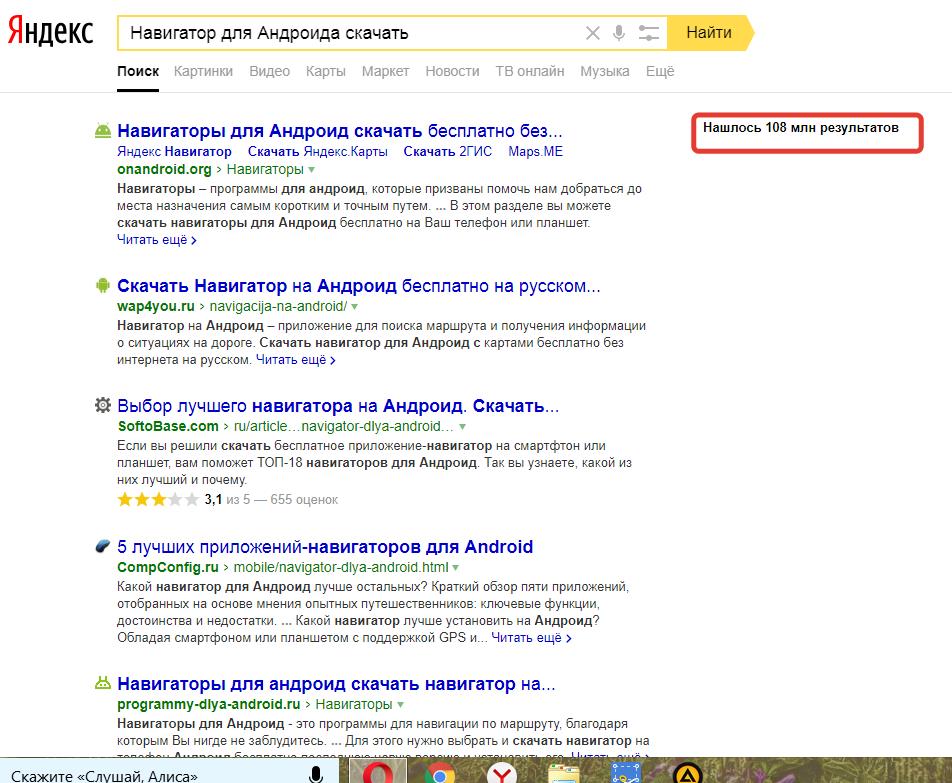Click the onandroid.org favicon
The width and height of the screenshot is (952, 783).
pyautogui.click(x=103, y=130)
